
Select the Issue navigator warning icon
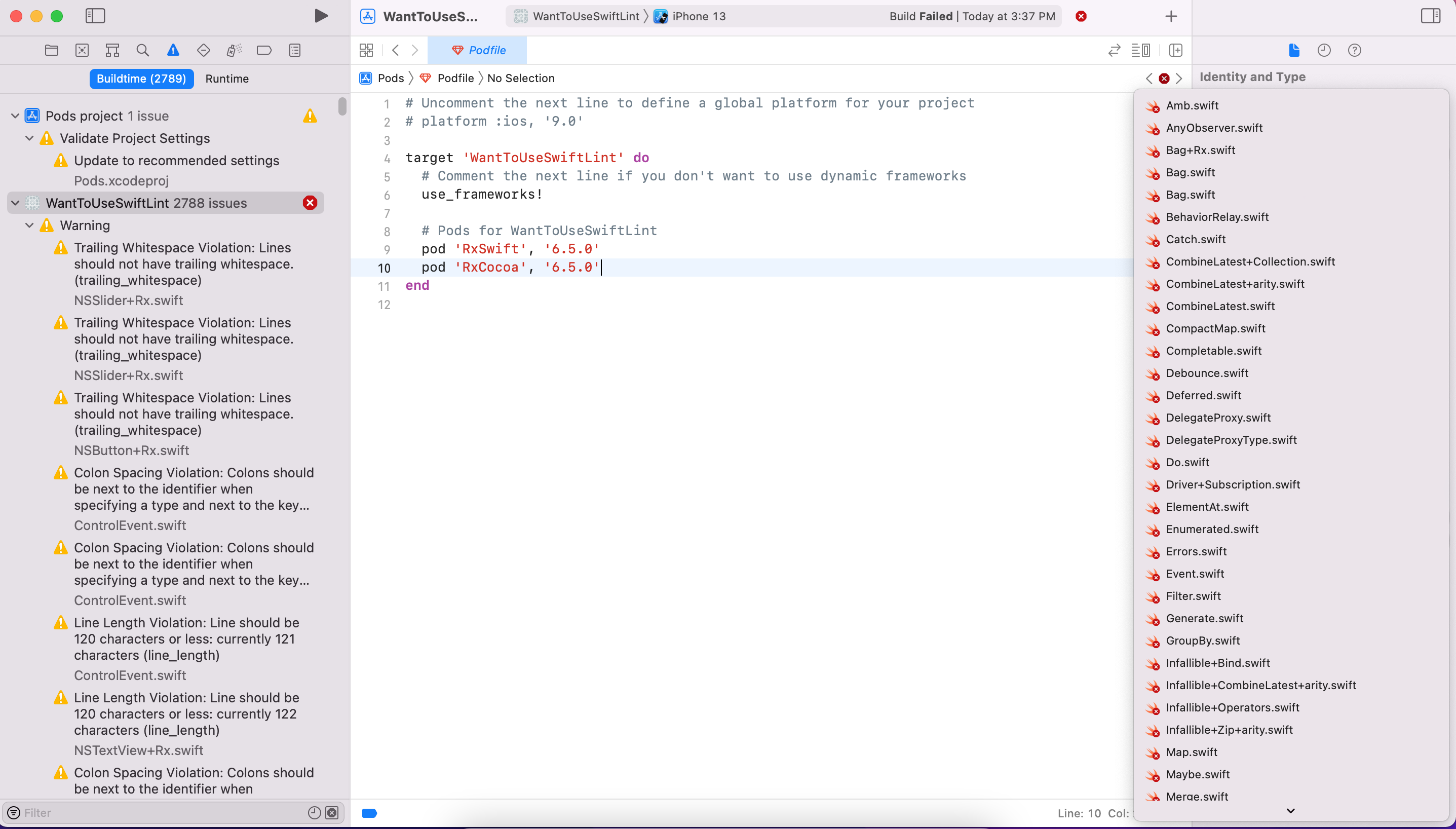(x=173, y=50)
